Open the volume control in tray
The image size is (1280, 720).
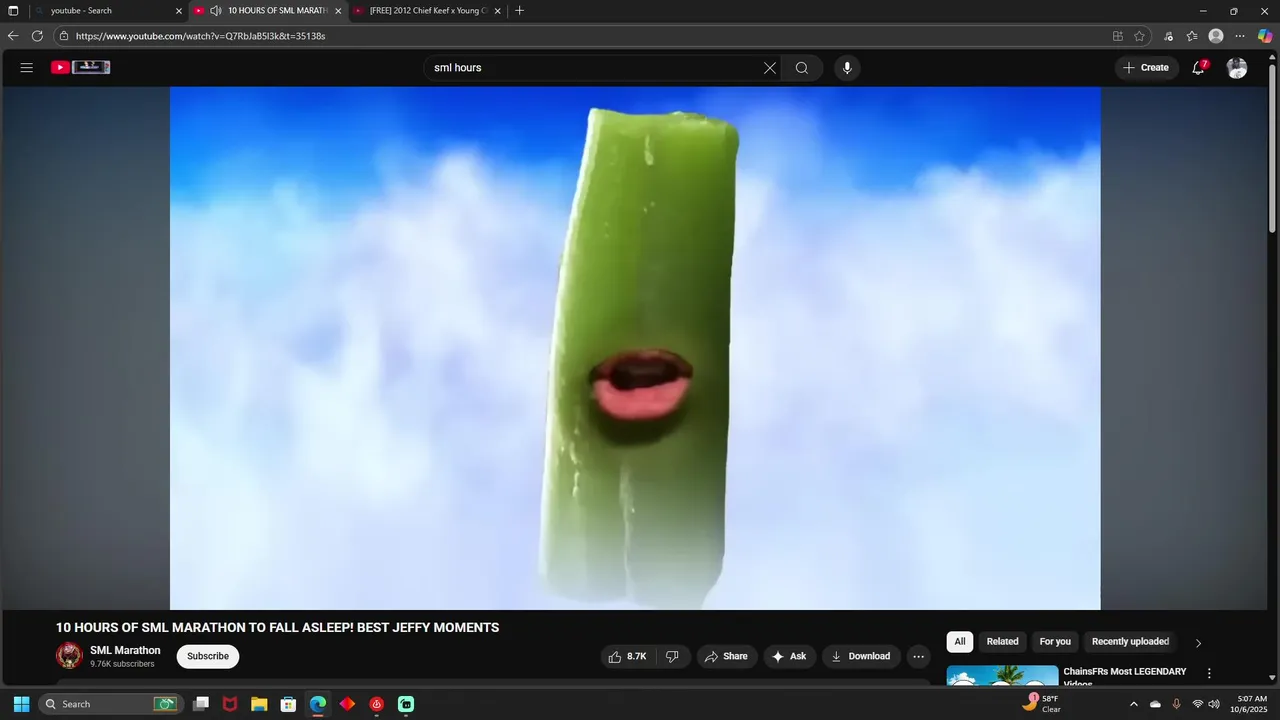coord(1214,704)
